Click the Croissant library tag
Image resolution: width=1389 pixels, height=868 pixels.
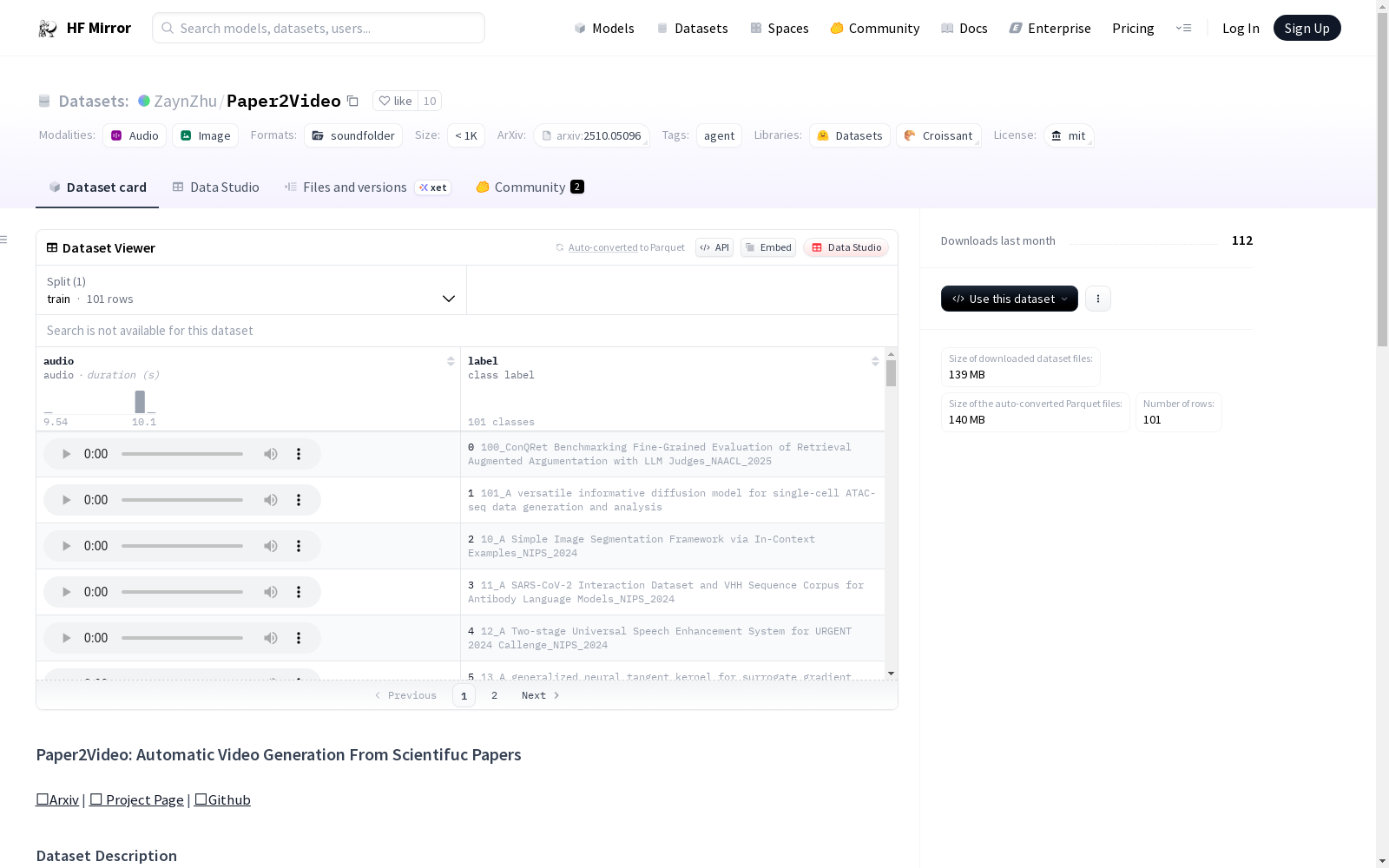(x=938, y=135)
